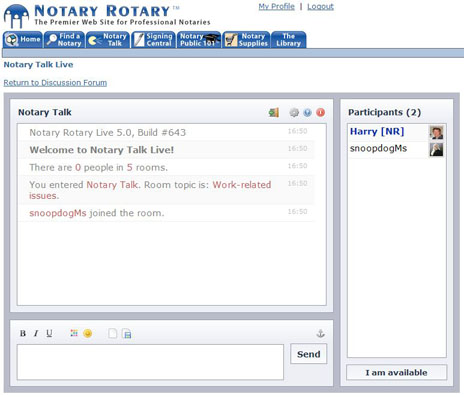Focus the chat message input box
Screen dimensions: 464x397
click(x=150, y=362)
